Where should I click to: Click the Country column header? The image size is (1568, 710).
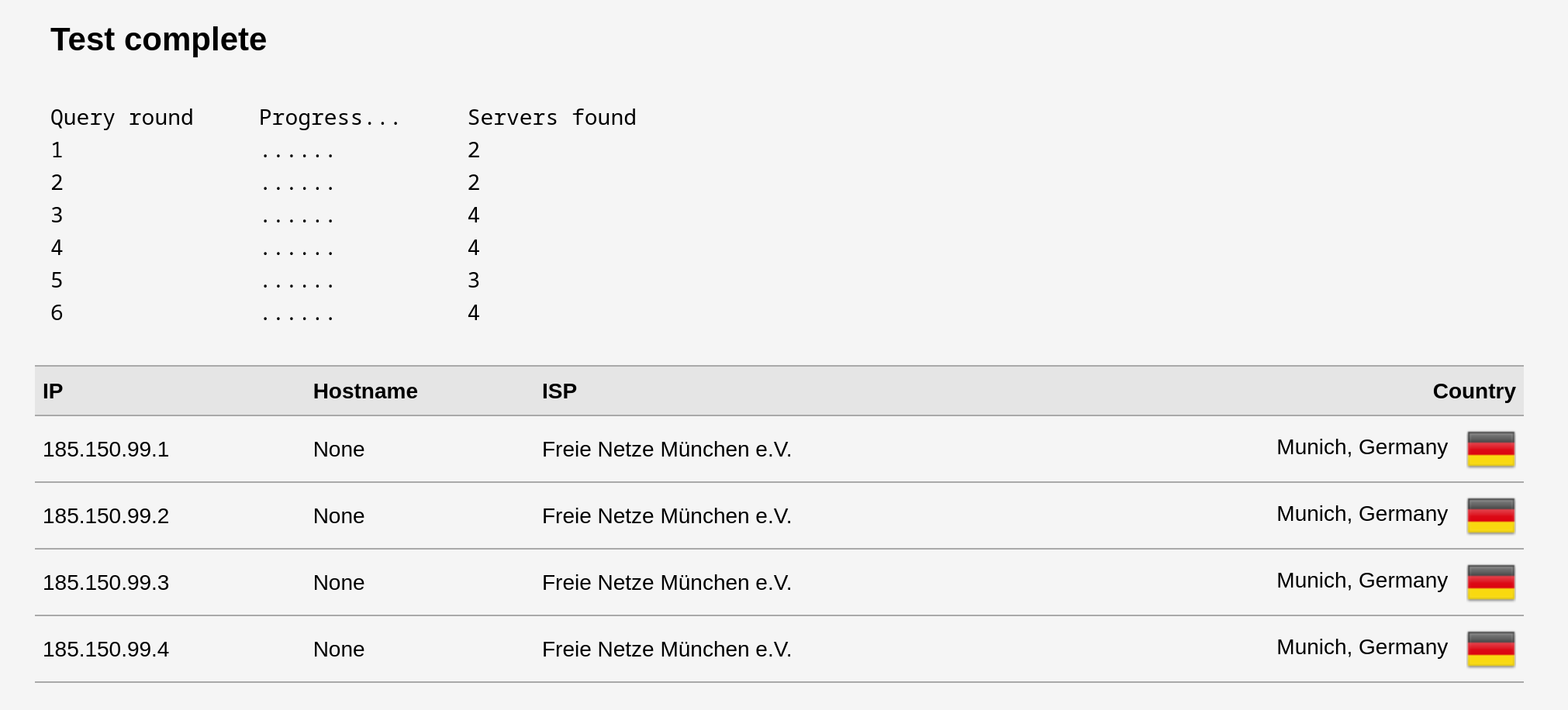[1473, 391]
